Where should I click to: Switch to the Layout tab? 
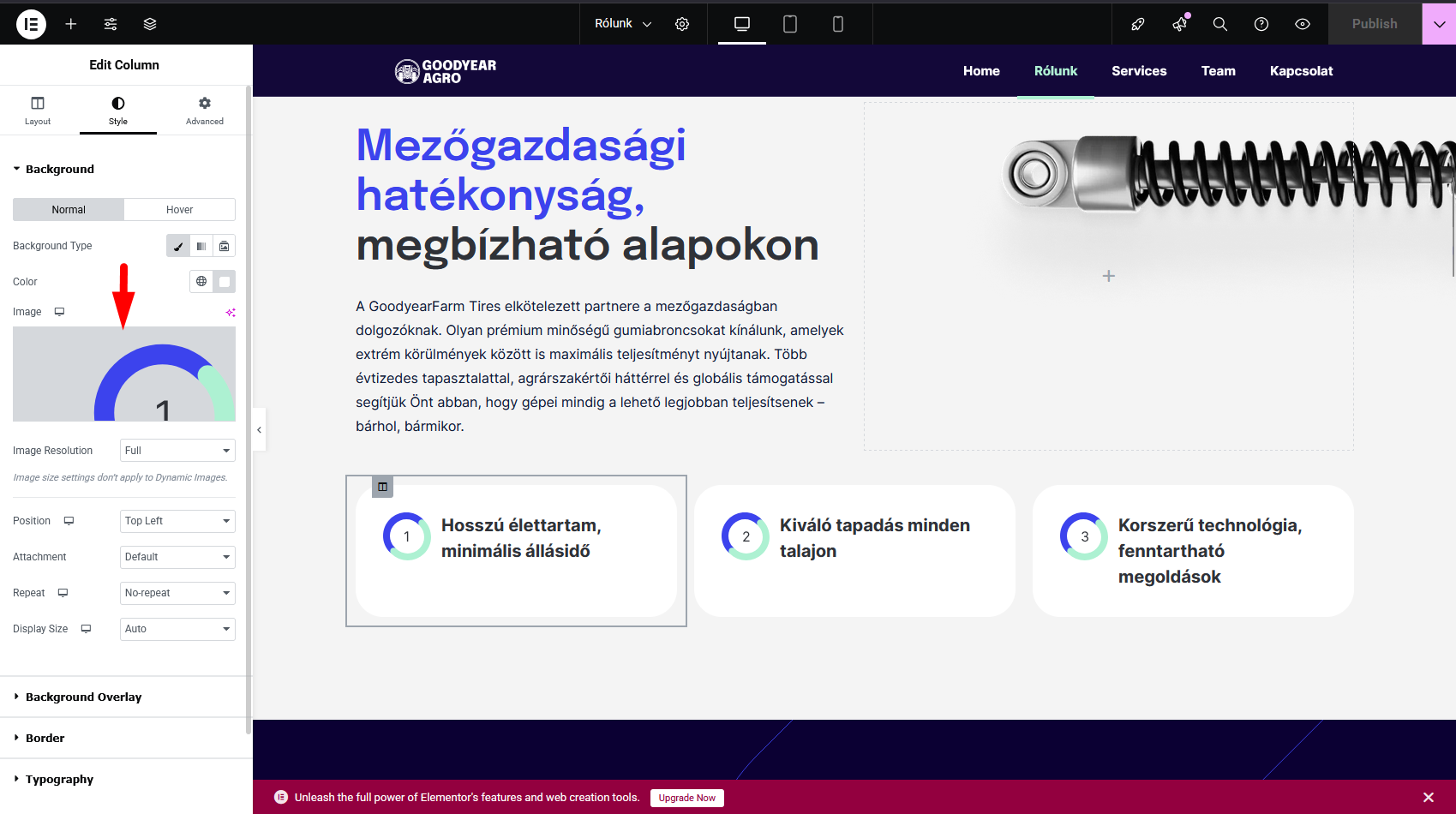(38, 111)
